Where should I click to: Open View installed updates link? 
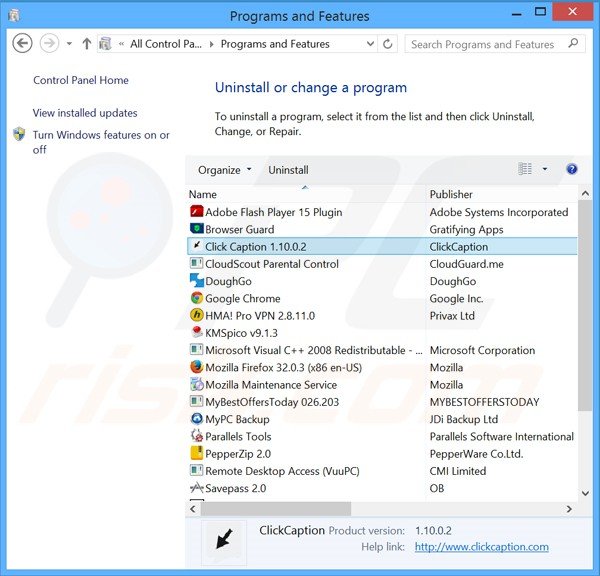click(x=85, y=113)
